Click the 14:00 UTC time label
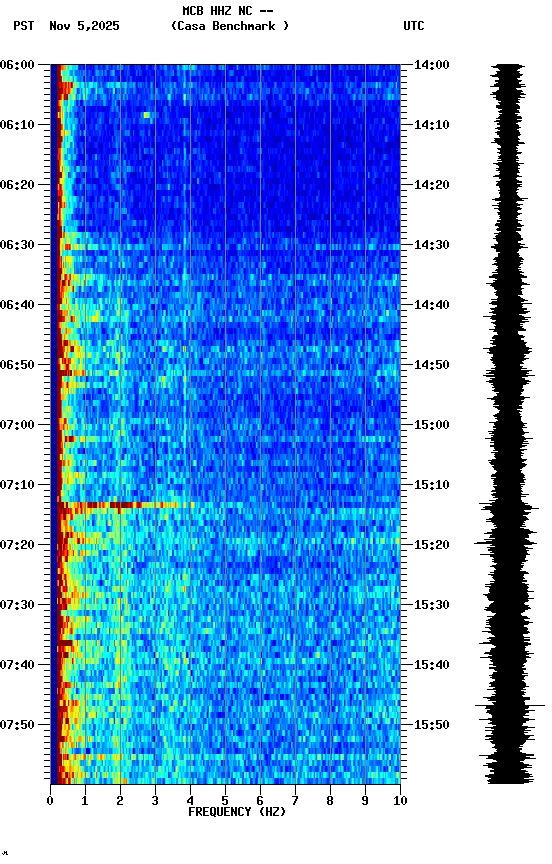This screenshot has height=864, width=552. [432, 65]
